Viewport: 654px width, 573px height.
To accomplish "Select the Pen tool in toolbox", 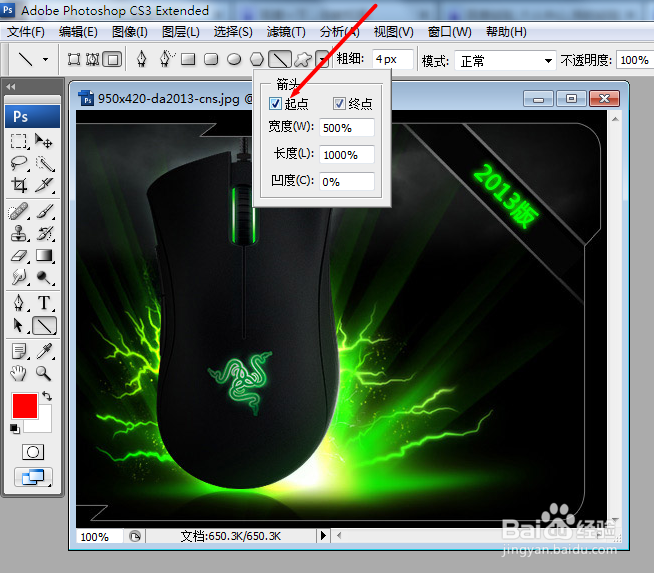I will [19, 303].
